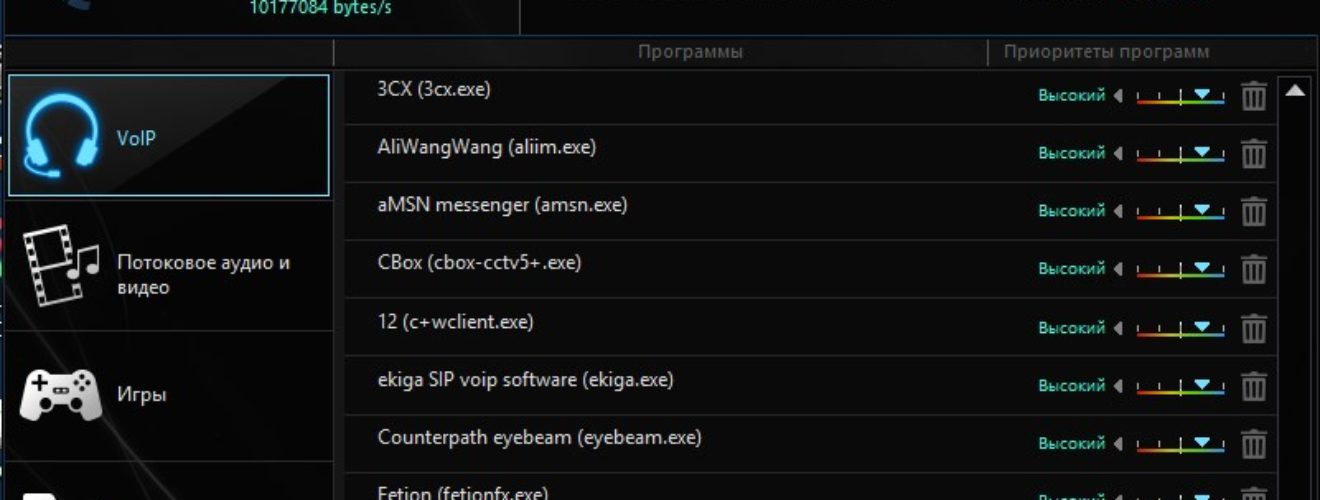
Task: Adjust priority slider for aMSN messenger
Action: click(1180, 212)
